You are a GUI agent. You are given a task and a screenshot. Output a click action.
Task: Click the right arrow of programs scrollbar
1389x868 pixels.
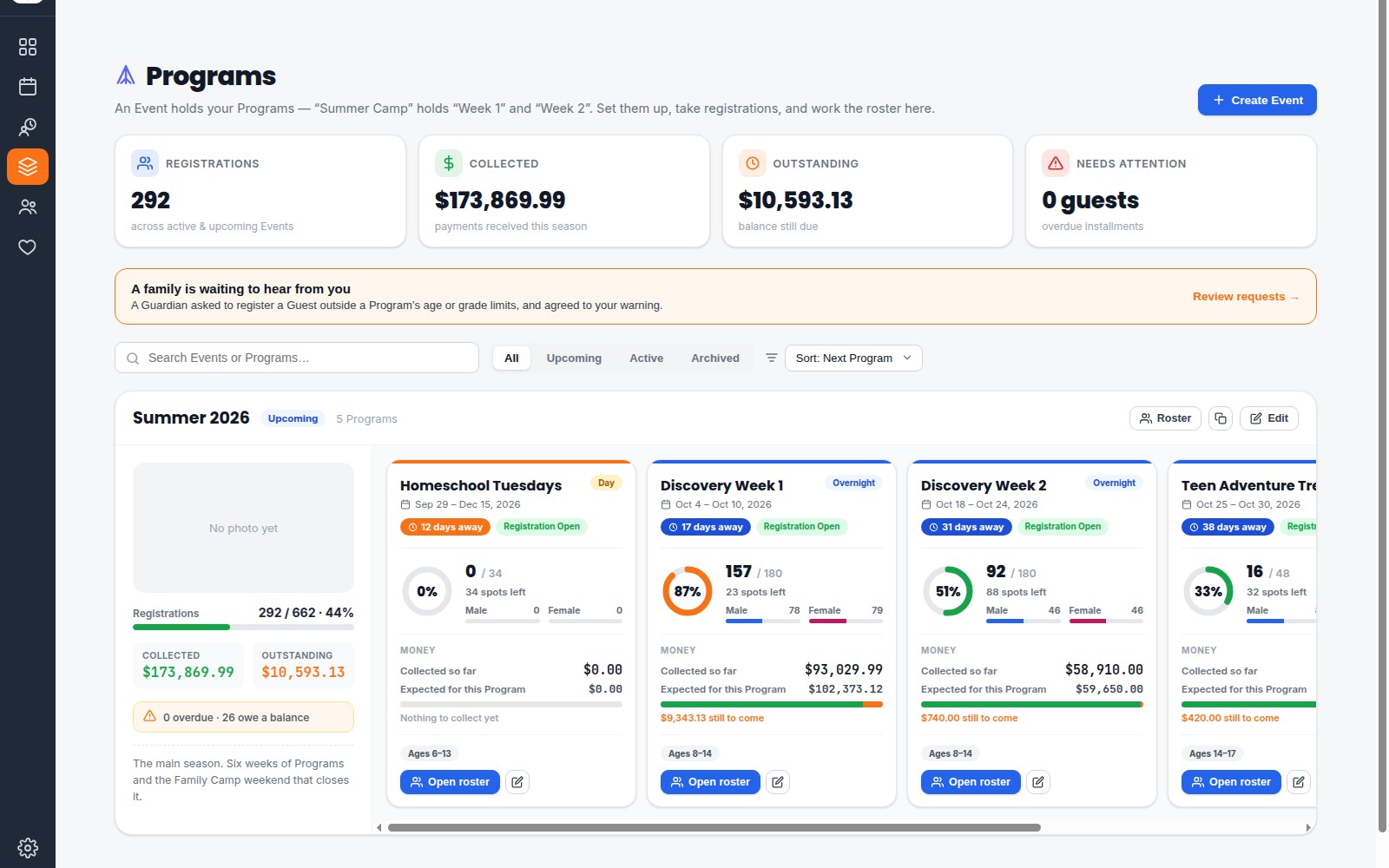pyautogui.click(x=1308, y=828)
